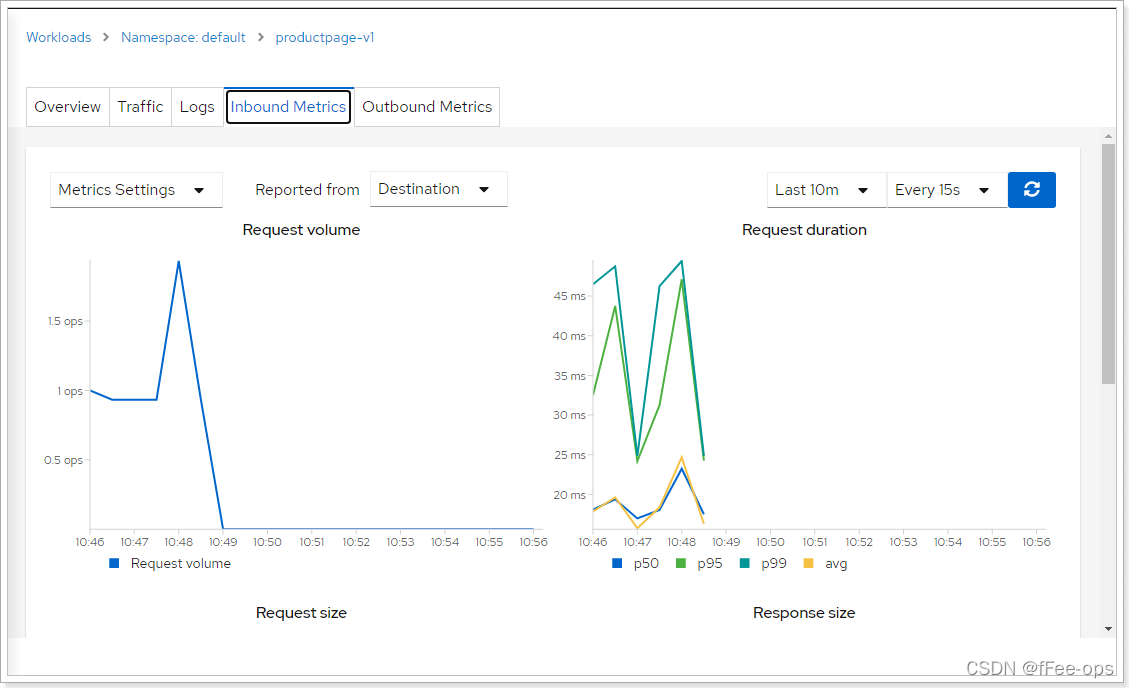Click the Request volume chart title
This screenshot has height=688, width=1129.
pyautogui.click(x=301, y=230)
